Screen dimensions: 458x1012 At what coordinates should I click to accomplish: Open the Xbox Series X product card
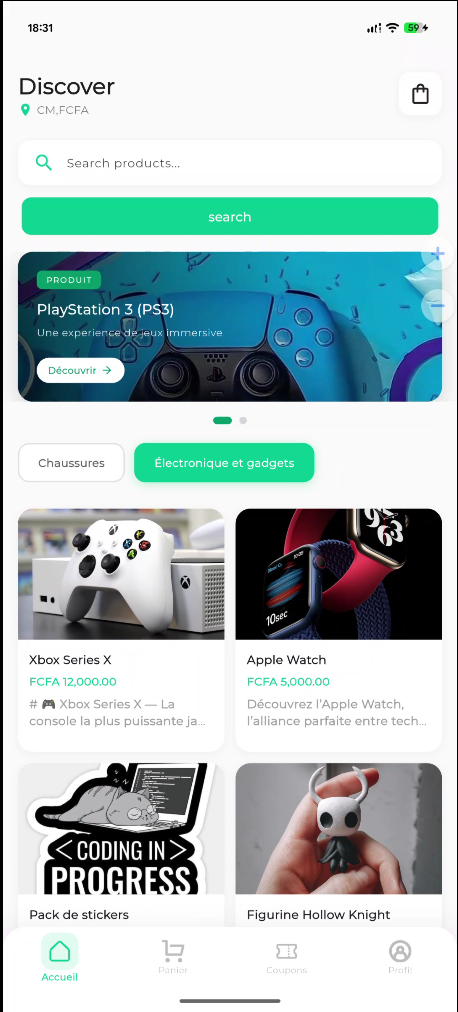(x=121, y=630)
